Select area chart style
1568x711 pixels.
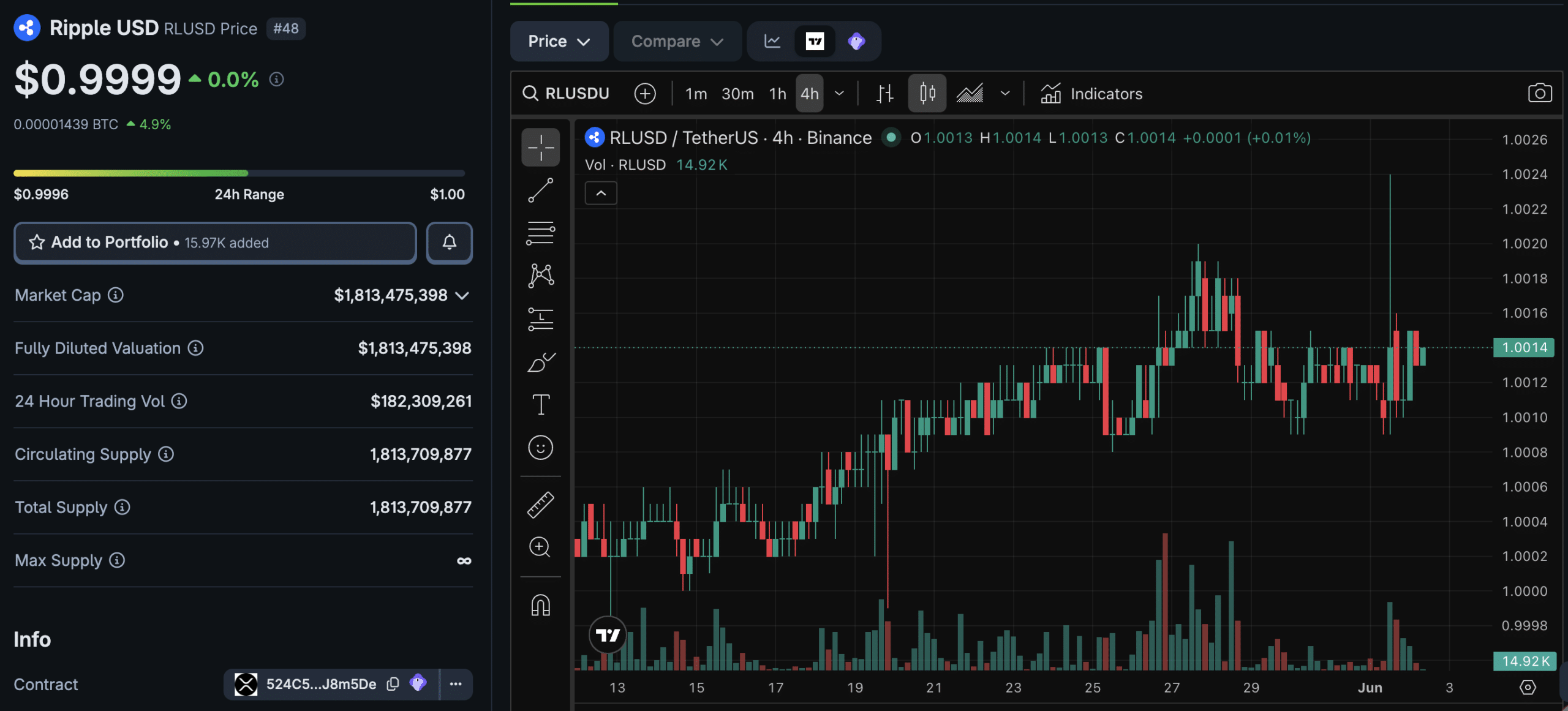pos(970,94)
